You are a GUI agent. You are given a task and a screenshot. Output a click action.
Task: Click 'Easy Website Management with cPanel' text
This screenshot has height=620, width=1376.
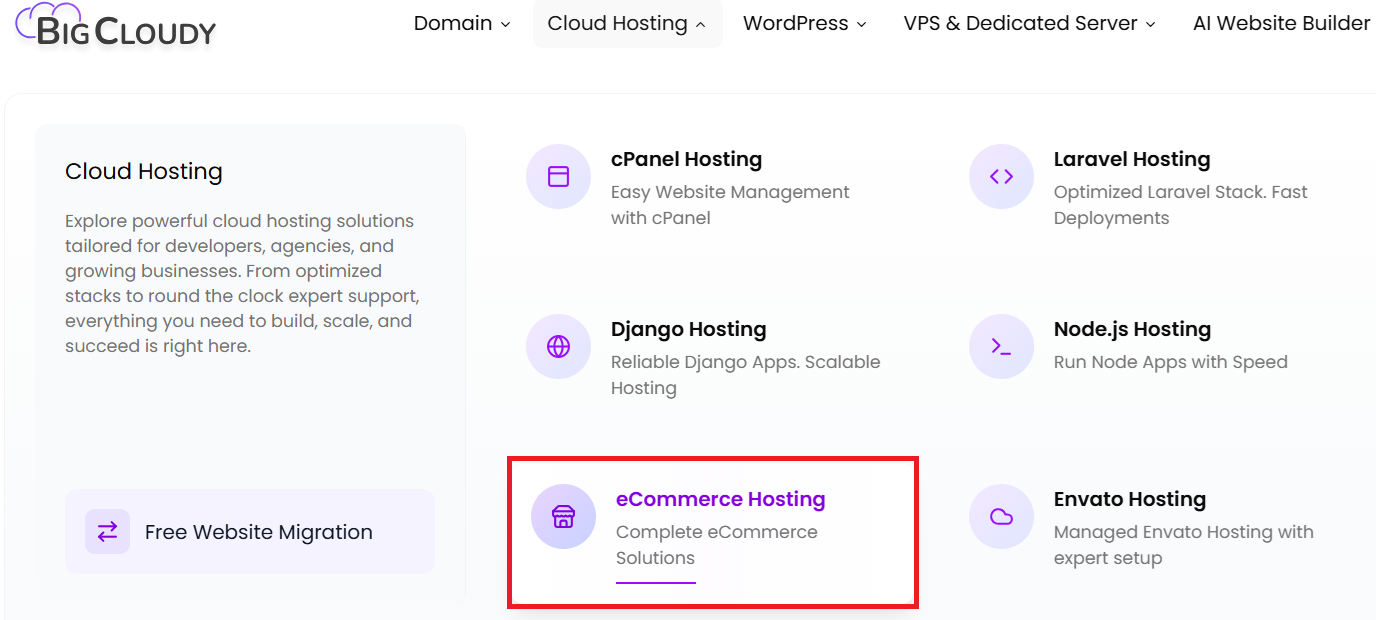[x=730, y=205]
